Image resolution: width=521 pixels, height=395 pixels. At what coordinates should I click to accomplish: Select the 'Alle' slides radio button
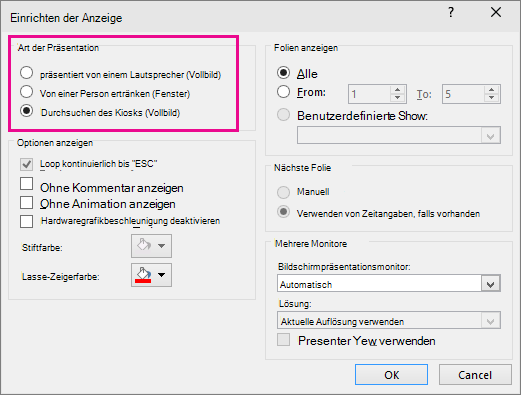[x=283, y=73]
